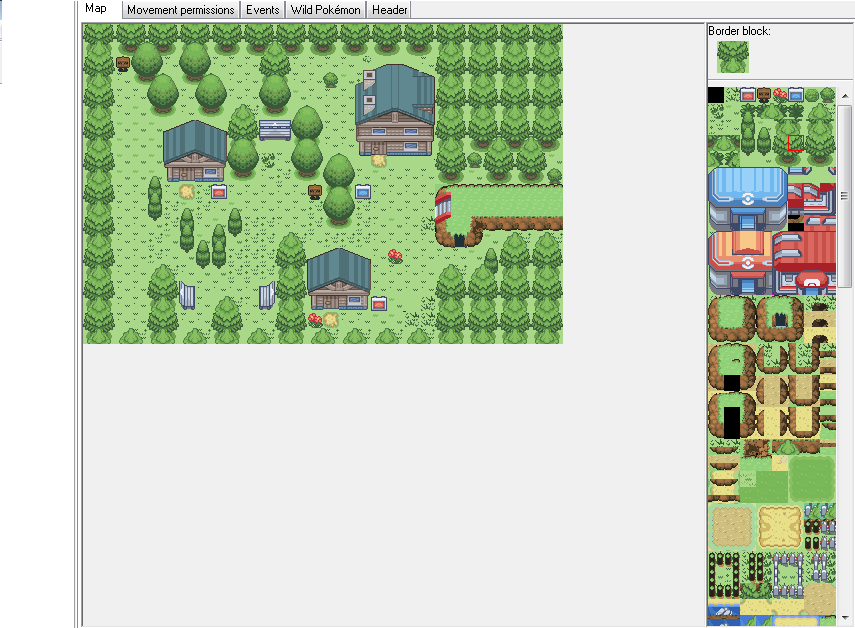Select the black block in the tile palette

(716, 95)
